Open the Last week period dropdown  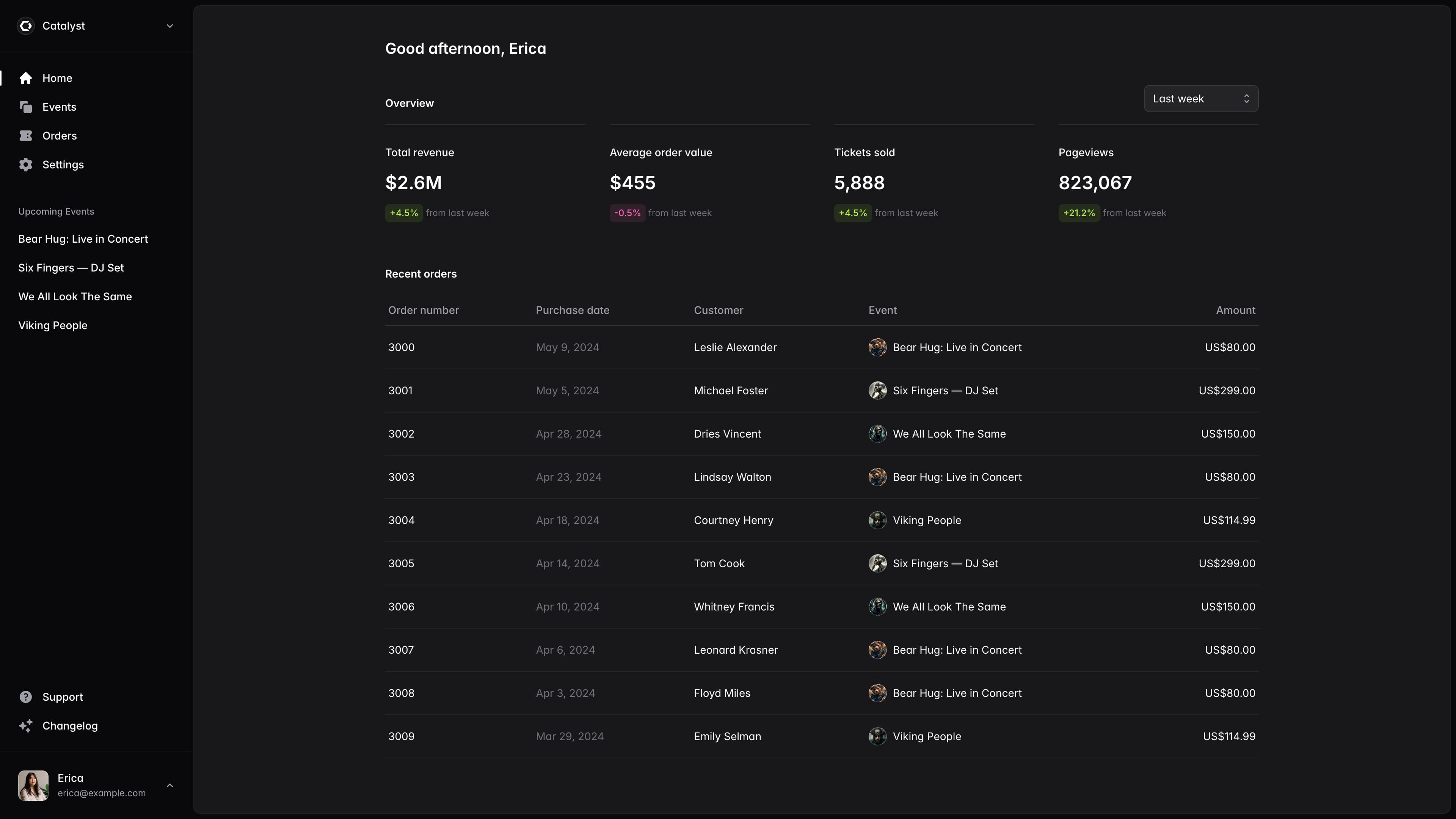pos(1200,99)
